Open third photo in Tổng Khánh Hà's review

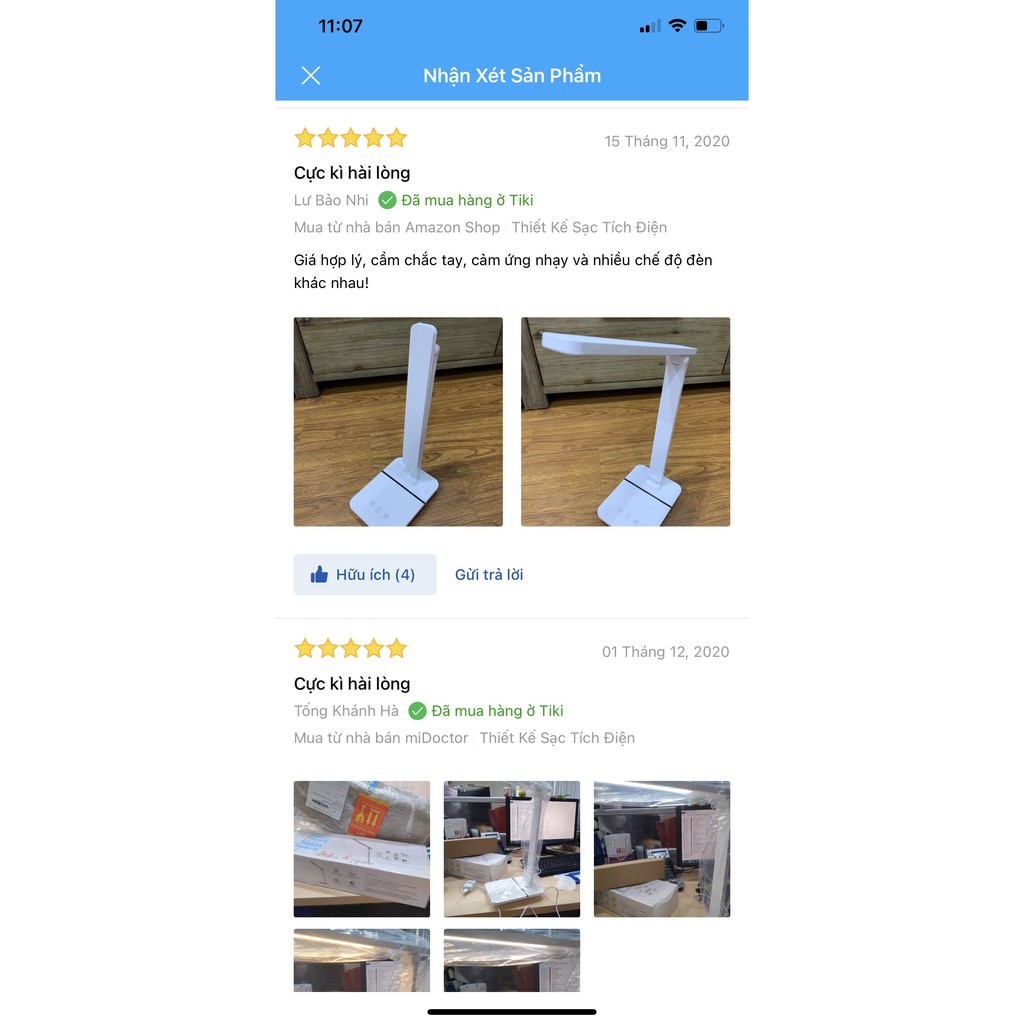(662, 849)
